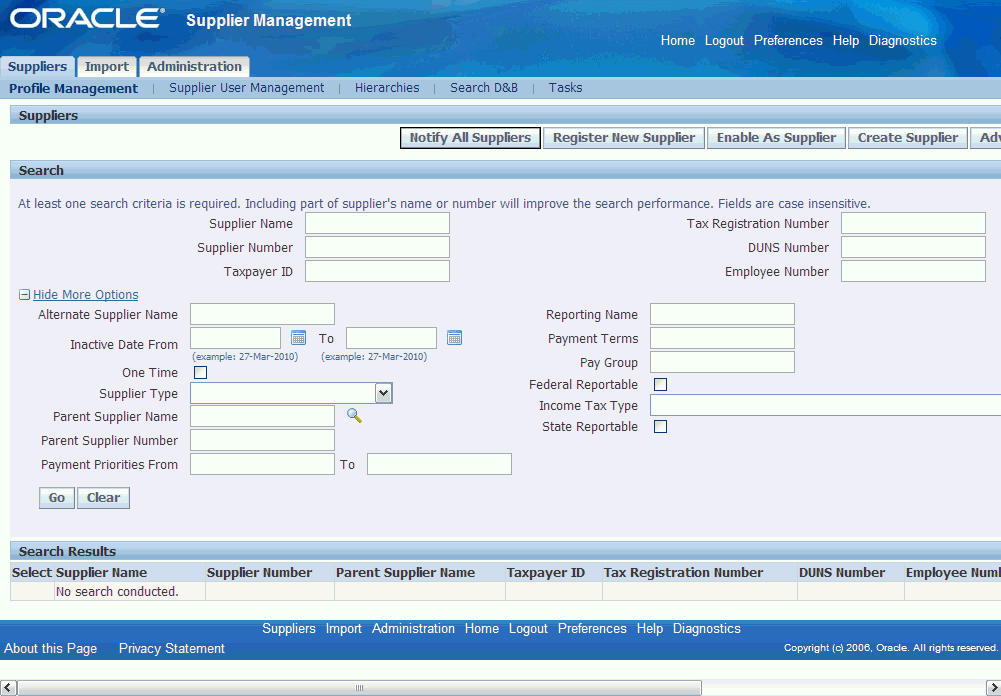Click the footer Preferences link

point(592,628)
